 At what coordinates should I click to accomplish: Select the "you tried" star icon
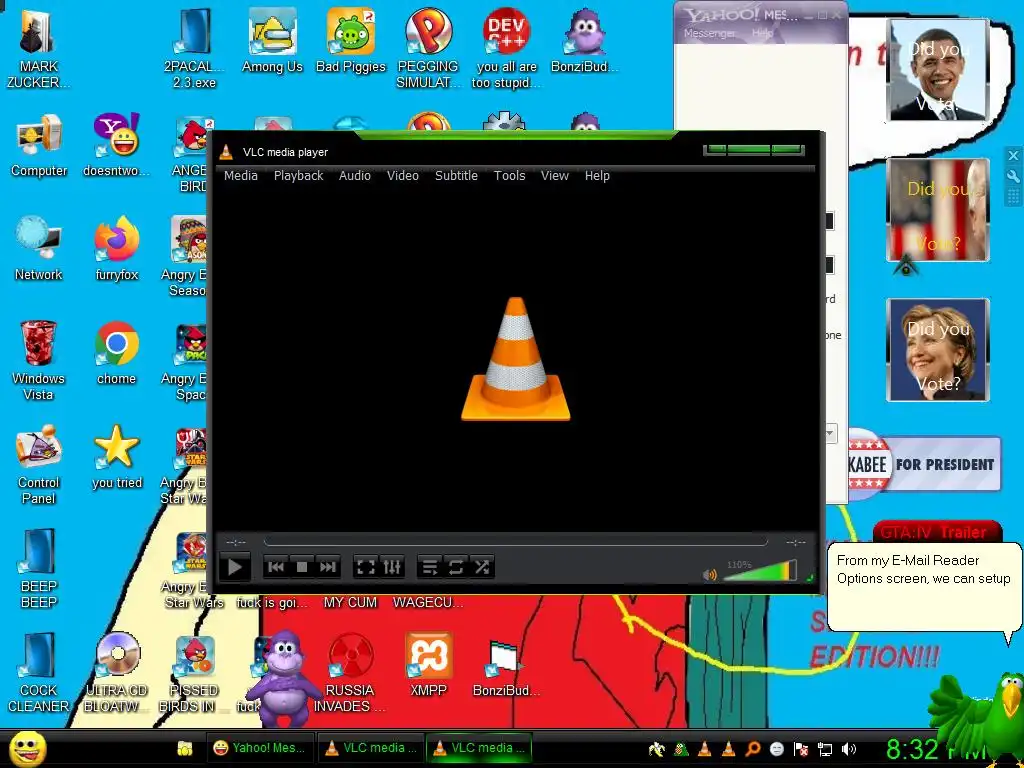[117, 457]
